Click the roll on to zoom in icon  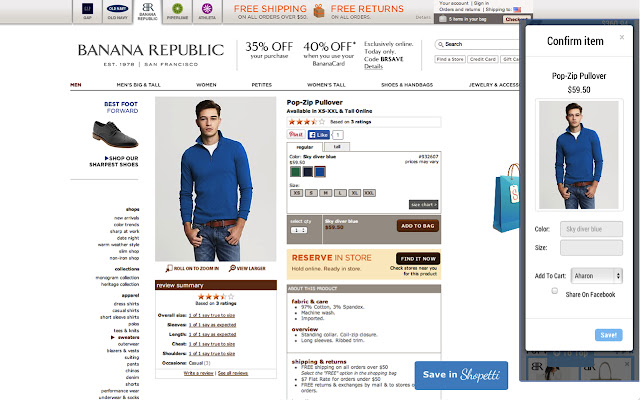pyautogui.click(x=169, y=268)
